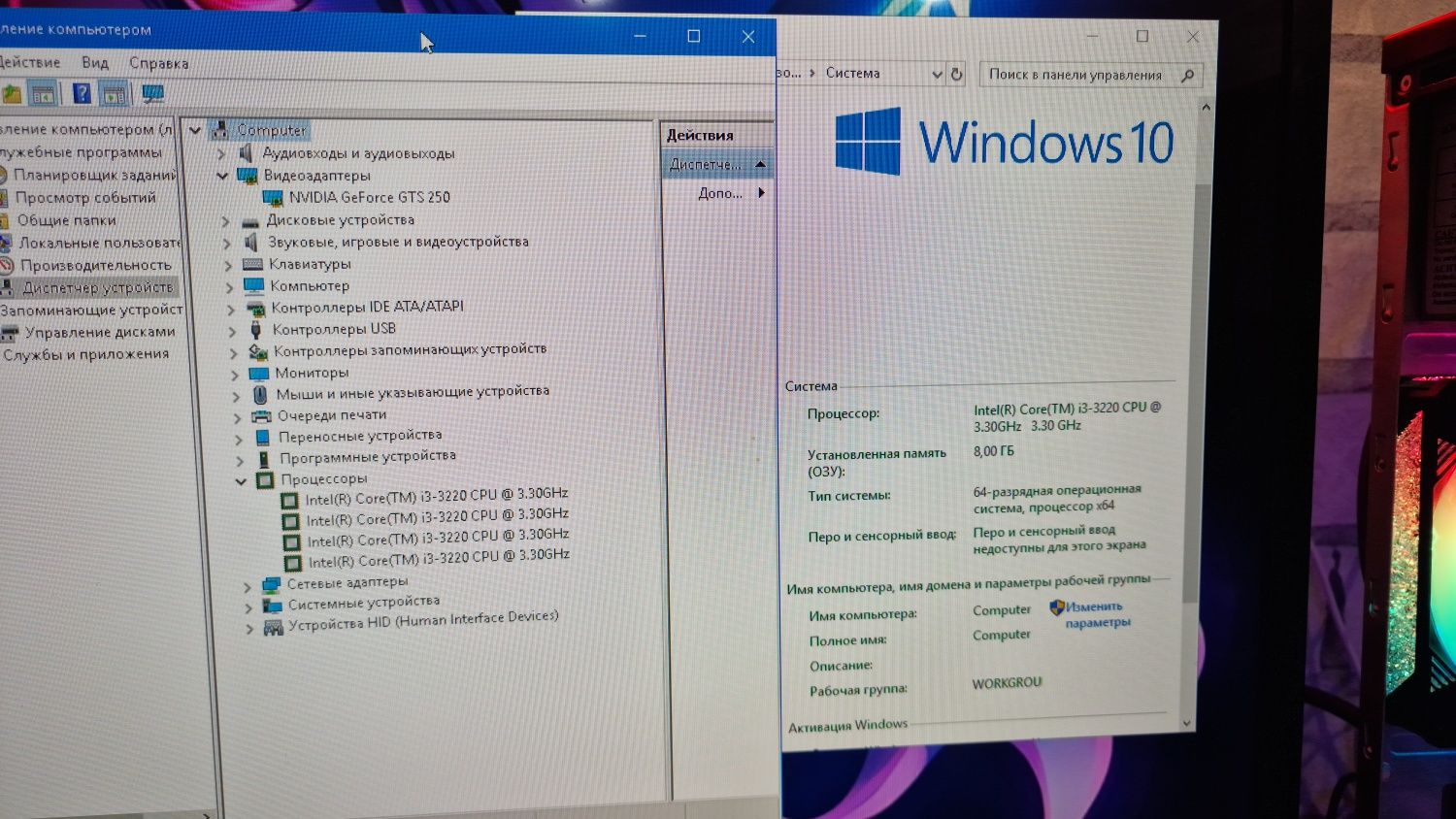The height and width of the screenshot is (819, 1456).
Task: Click the Компьютер monitor icon in device tree
Action: (254, 285)
